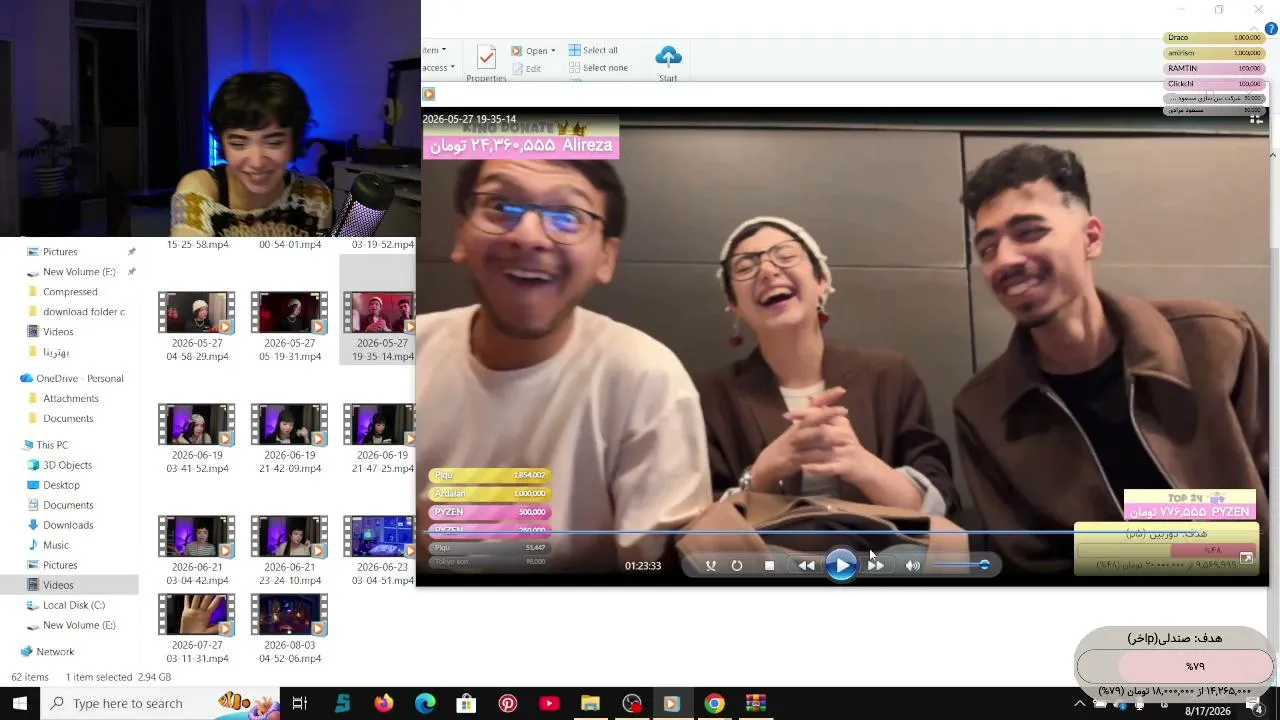Image resolution: width=1280 pixels, height=720 pixels.
Task: Open the Open dropdown in the ribbon
Action: click(x=533, y=51)
